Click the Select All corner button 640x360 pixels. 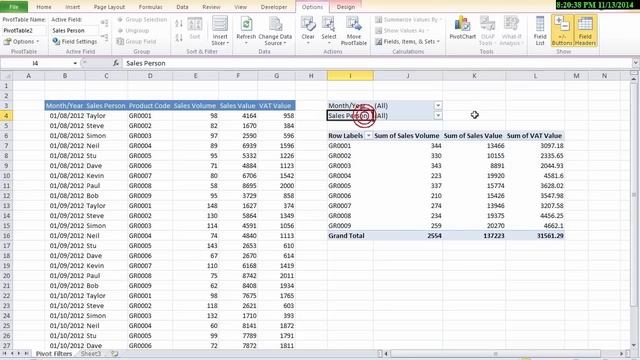point(6,76)
